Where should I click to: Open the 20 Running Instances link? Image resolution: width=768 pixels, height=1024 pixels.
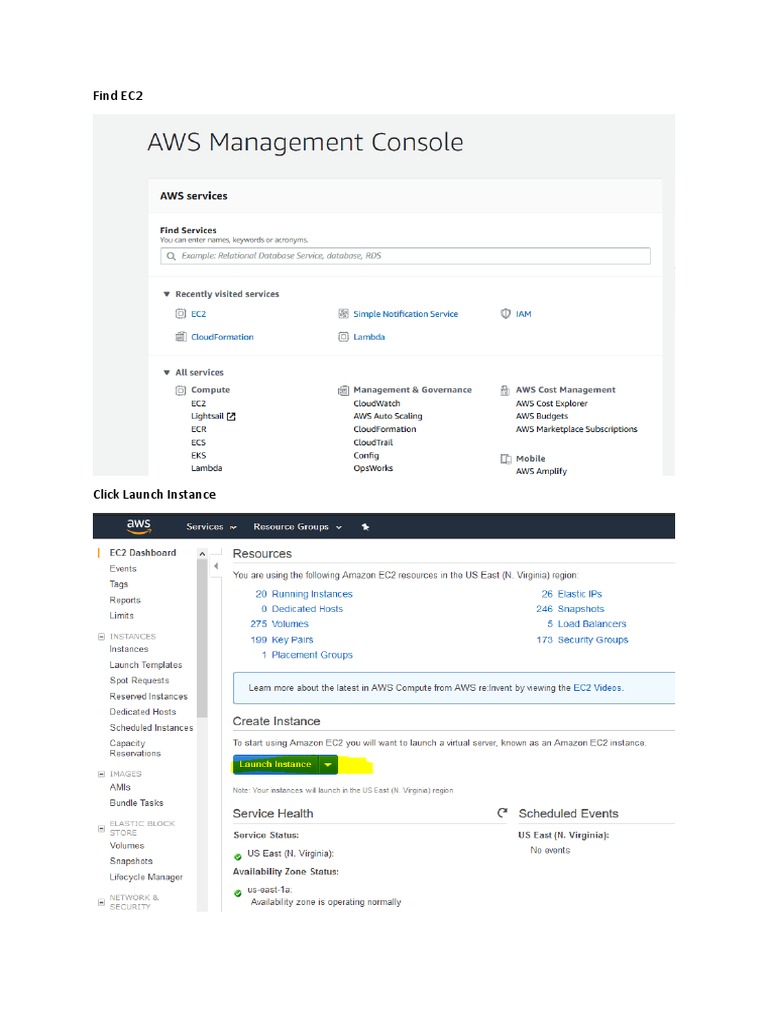[304, 594]
